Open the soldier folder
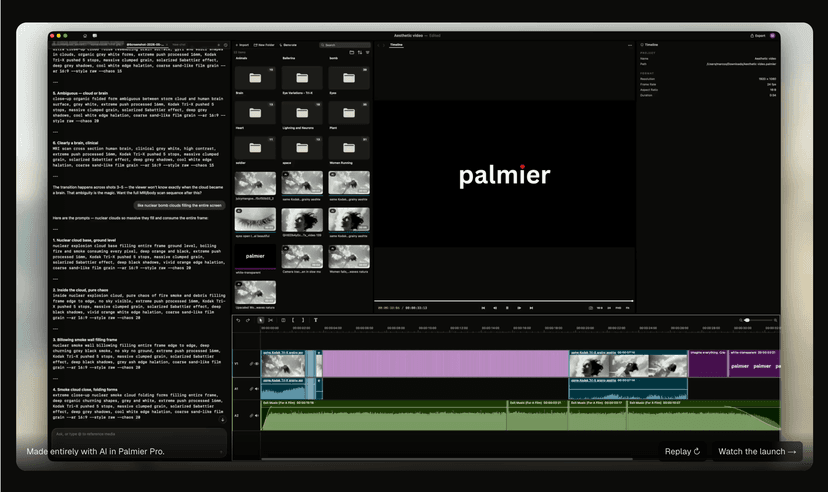 click(255, 148)
